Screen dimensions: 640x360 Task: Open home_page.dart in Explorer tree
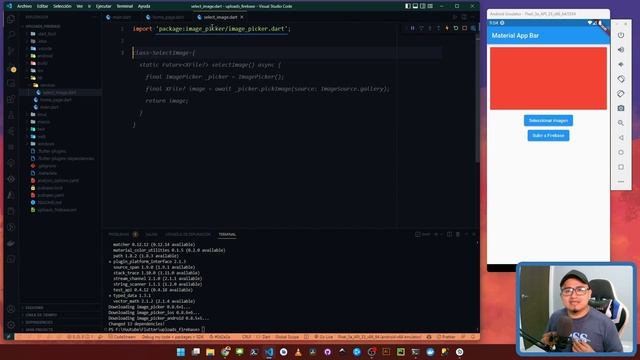[x=56, y=100]
